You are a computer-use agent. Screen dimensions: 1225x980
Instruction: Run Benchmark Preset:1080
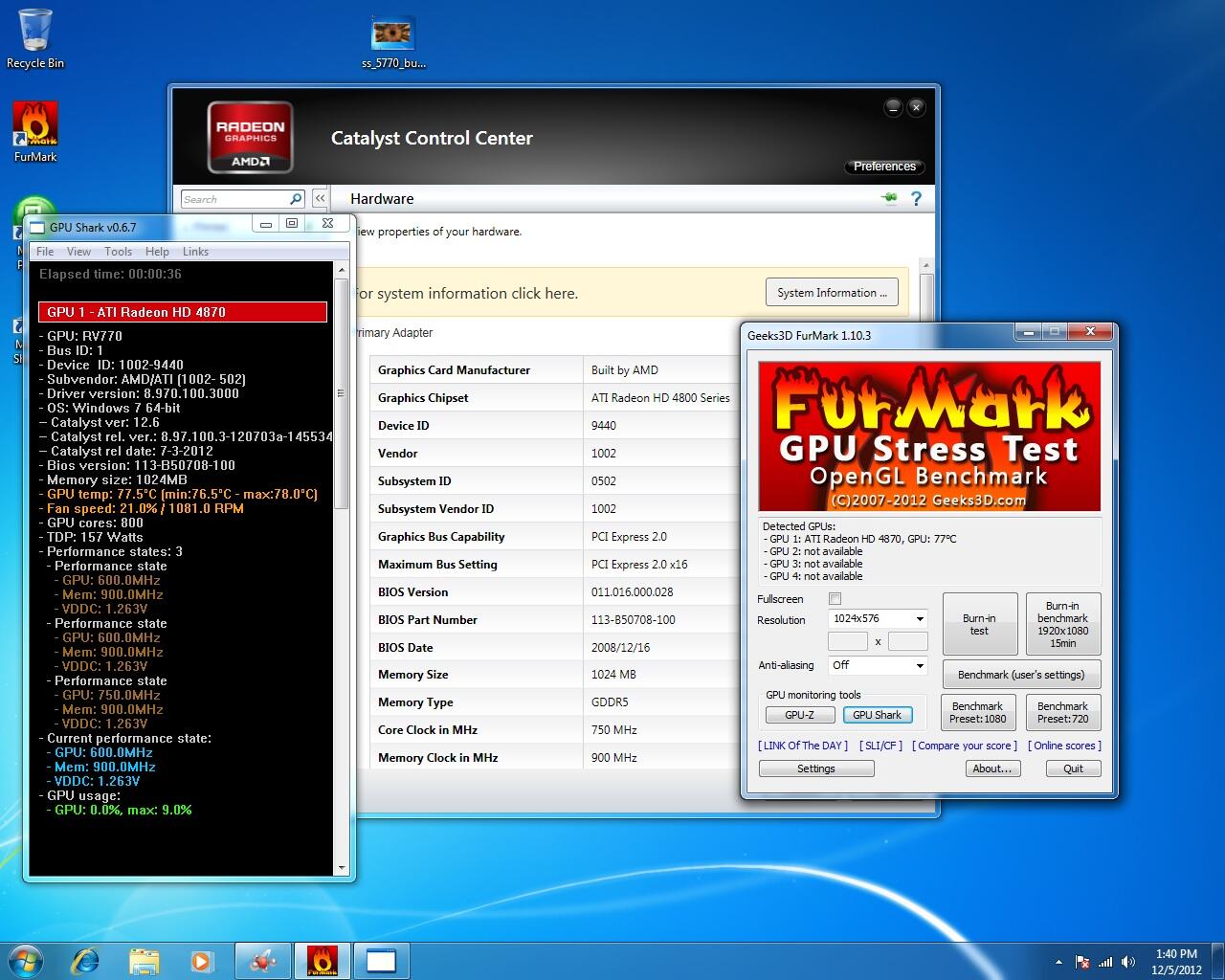[x=977, y=712]
